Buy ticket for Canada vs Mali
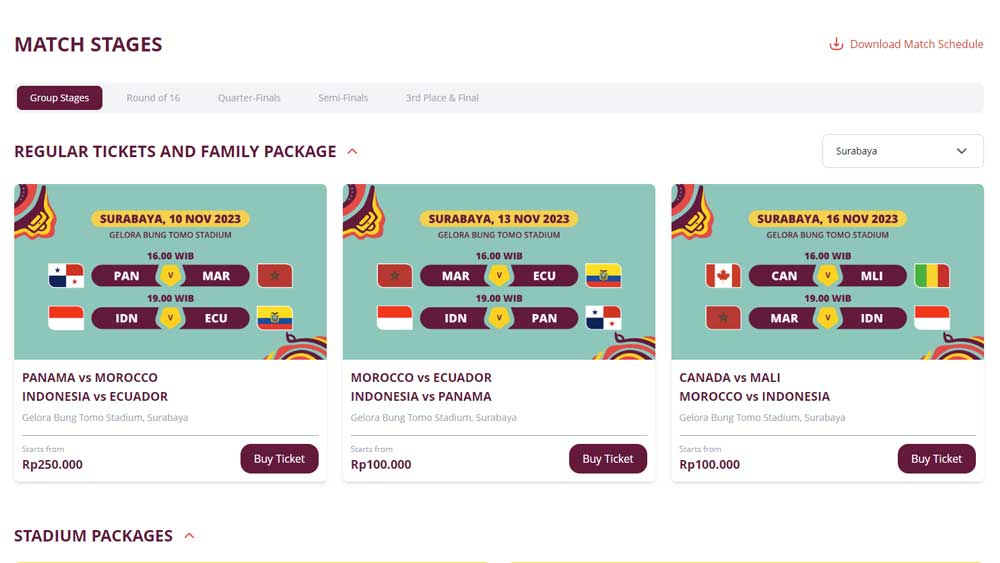The height and width of the screenshot is (563, 1000). click(936, 459)
